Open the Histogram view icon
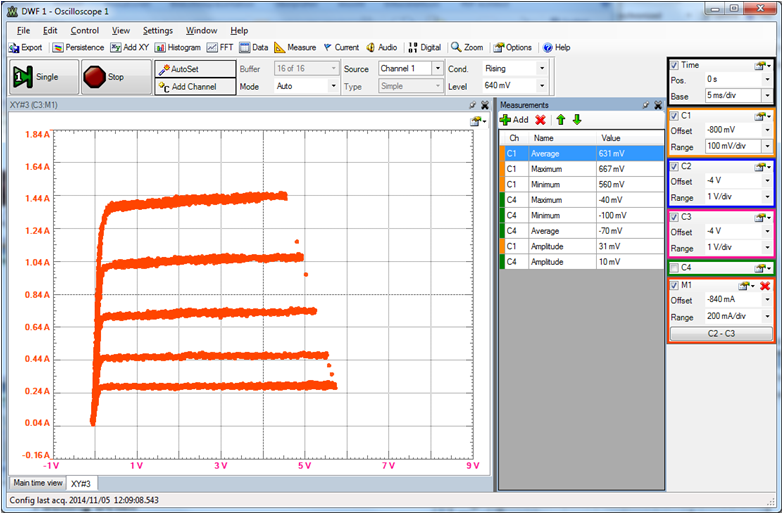783x514 pixels. [160, 47]
